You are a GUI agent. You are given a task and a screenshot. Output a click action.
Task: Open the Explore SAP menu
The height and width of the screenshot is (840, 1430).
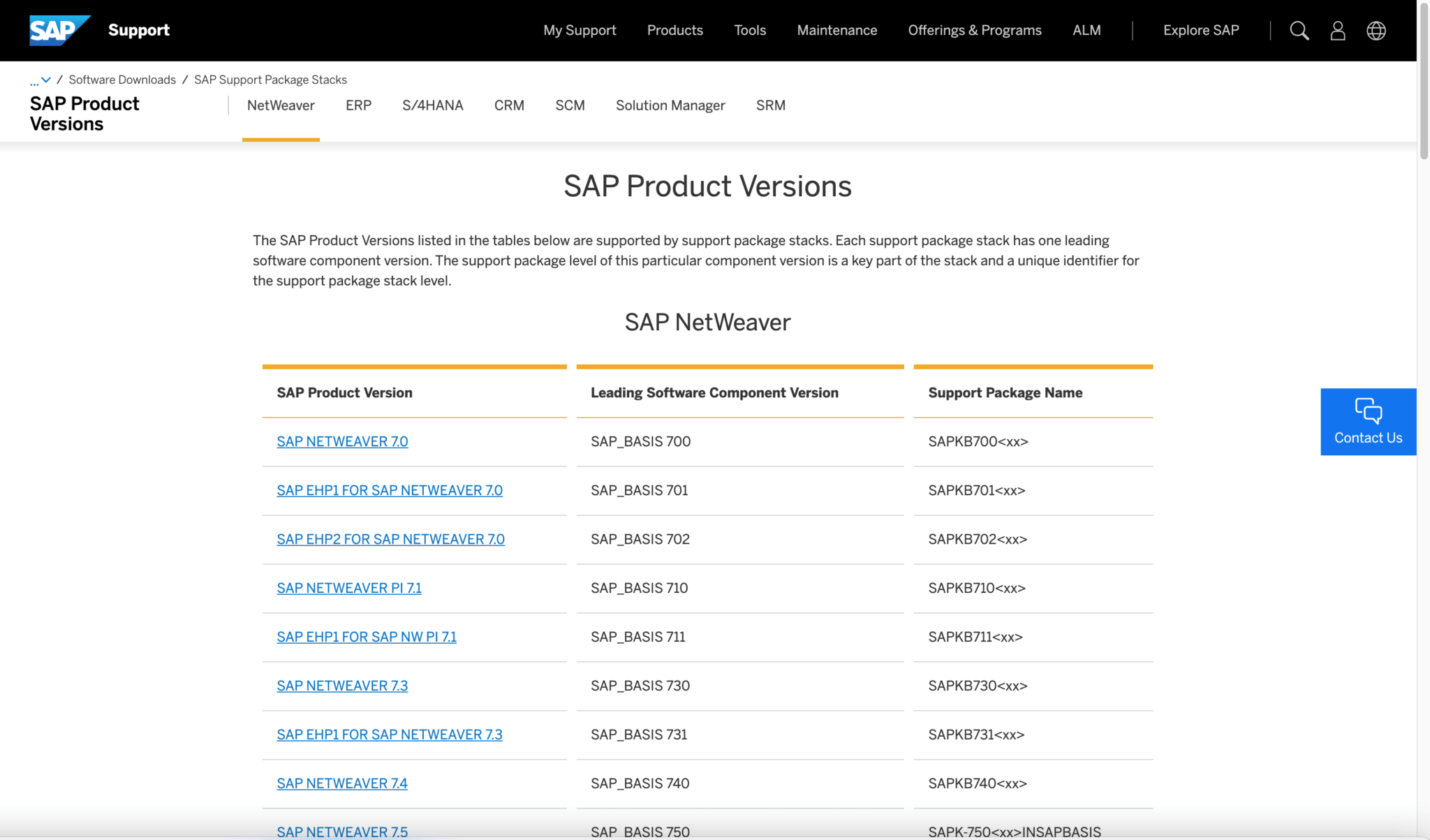(1200, 30)
